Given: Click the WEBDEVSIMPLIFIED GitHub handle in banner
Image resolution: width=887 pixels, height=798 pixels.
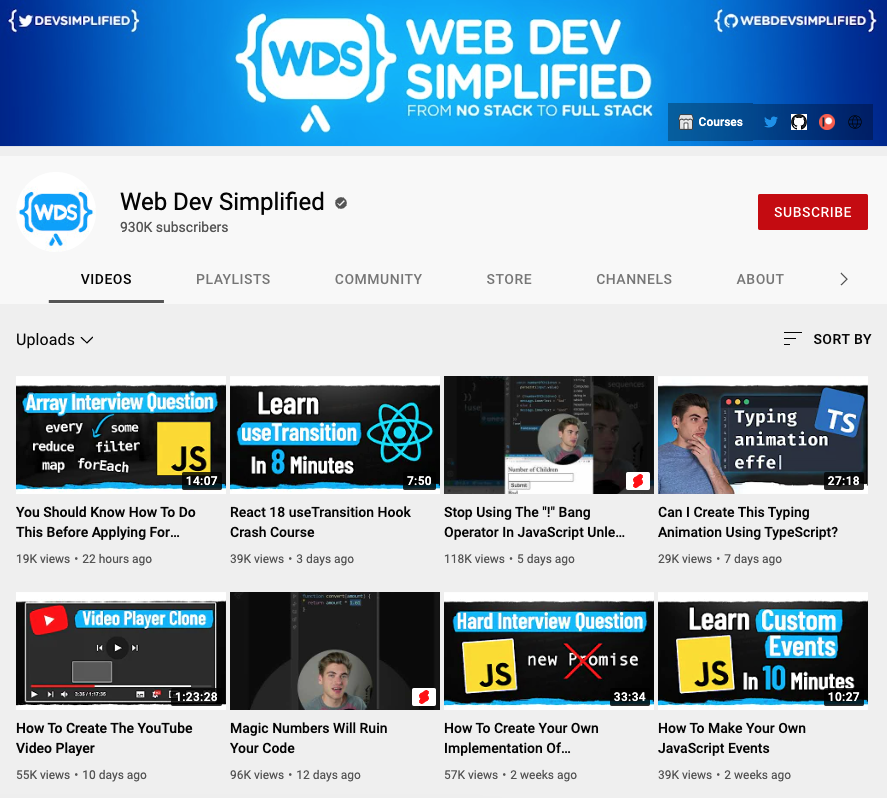Looking at the screenshot, I should 795,21.
